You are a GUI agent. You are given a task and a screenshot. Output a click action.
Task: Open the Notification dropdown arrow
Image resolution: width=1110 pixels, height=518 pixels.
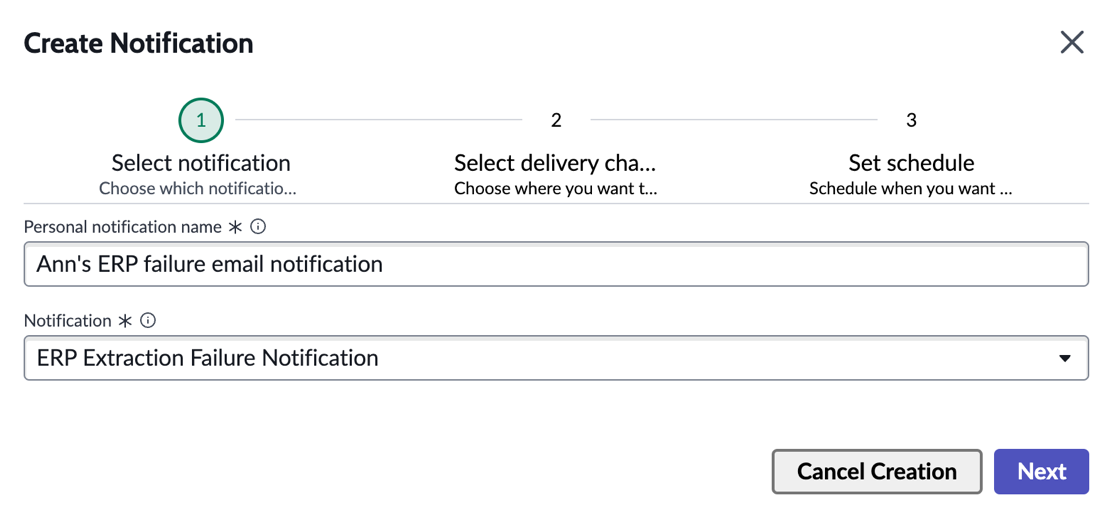tap(1064, 358)
